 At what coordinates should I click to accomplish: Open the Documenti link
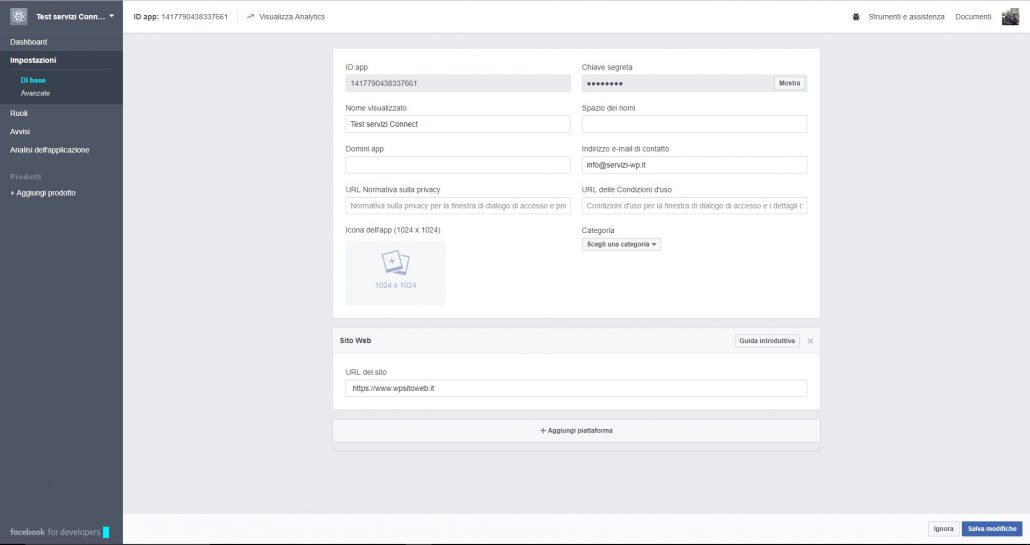(973, 17)
